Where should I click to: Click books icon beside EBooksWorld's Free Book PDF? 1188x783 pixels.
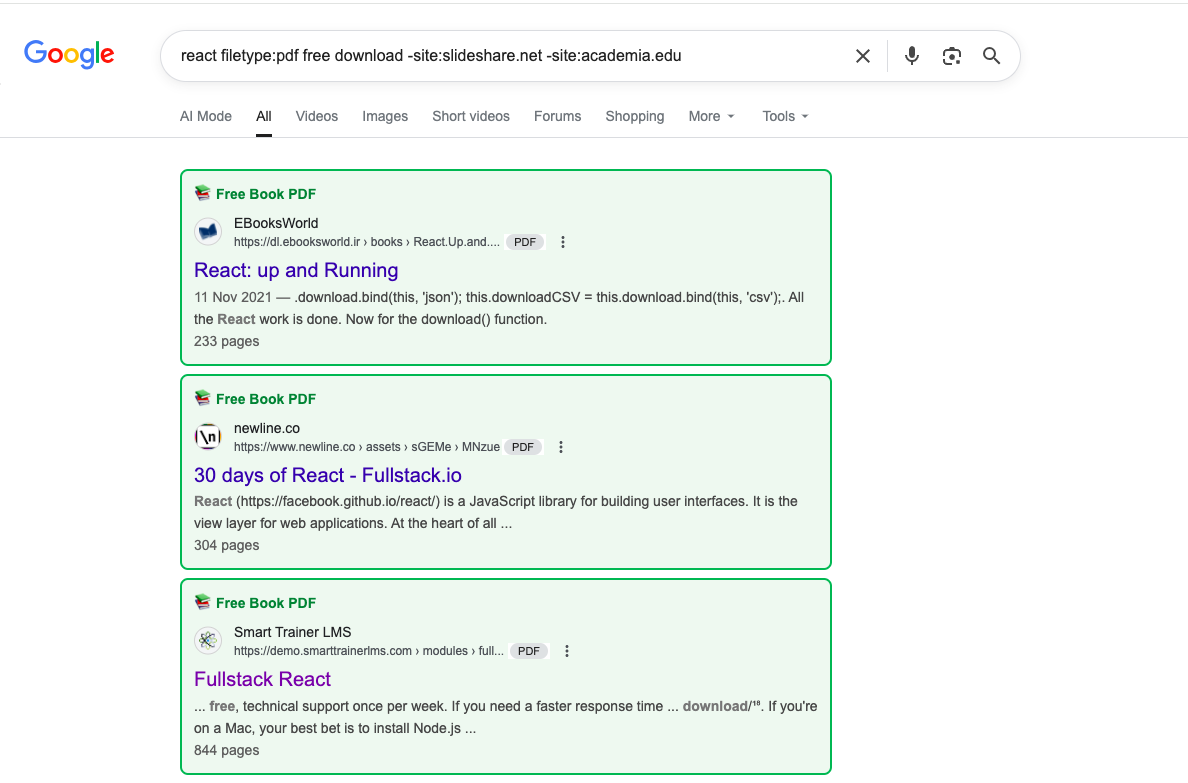(x=202, y=193)
